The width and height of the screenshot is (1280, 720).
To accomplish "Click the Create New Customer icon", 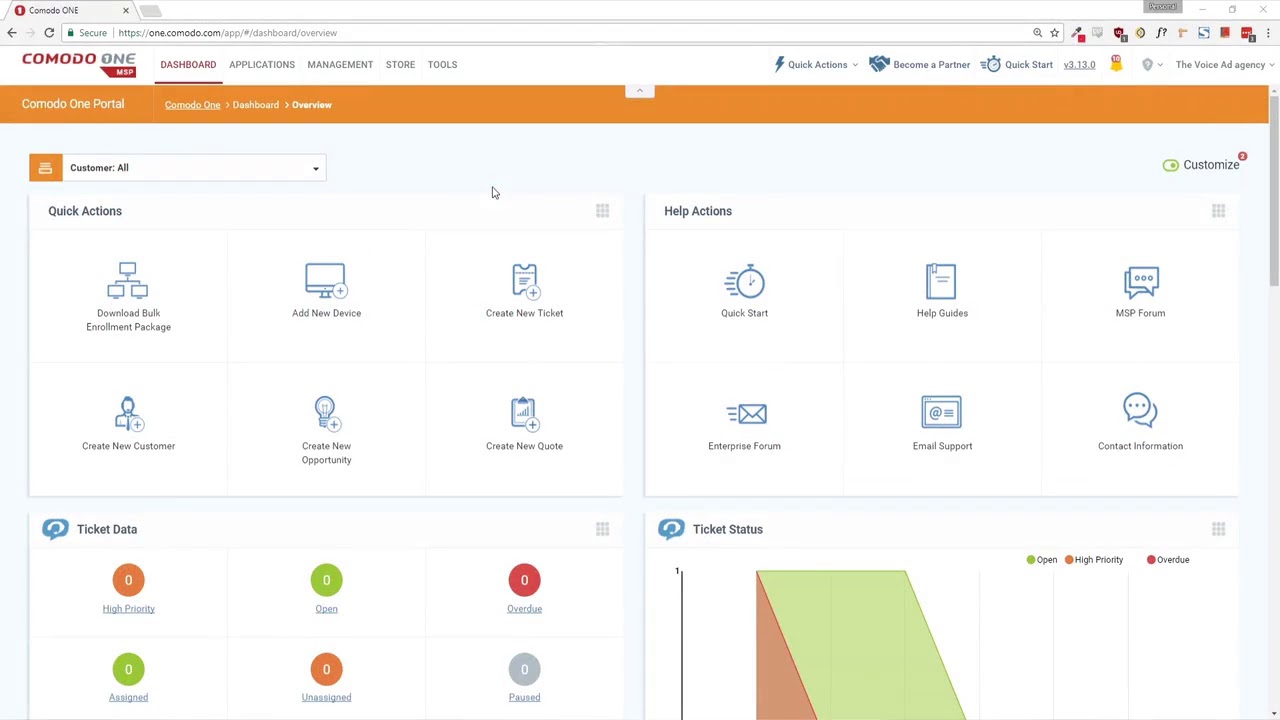I will 128,413.
